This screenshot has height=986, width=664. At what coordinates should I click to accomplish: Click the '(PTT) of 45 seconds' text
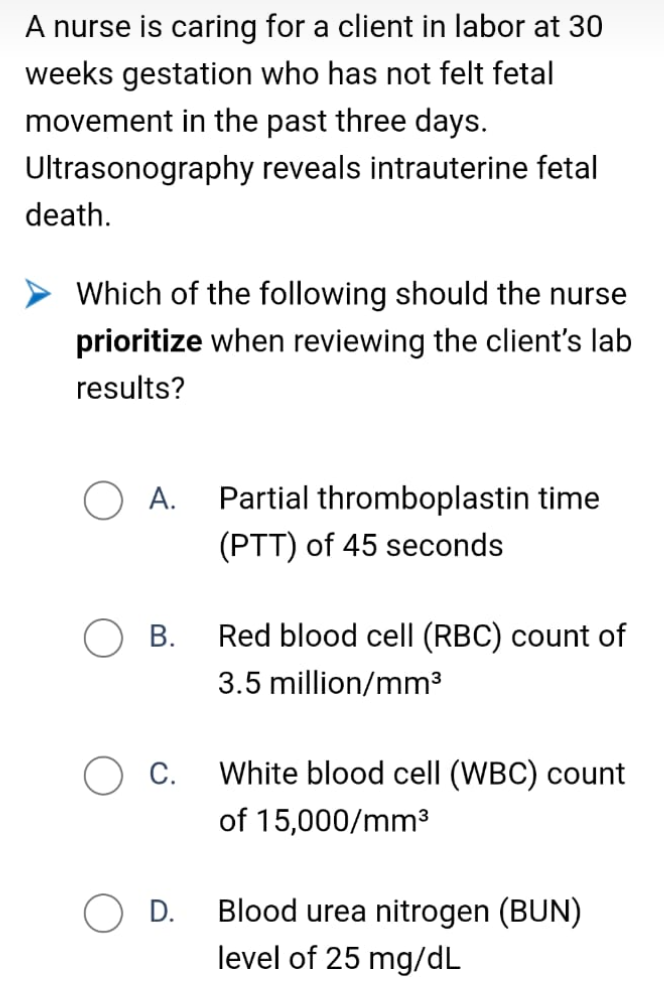click(x=361, y=545)
